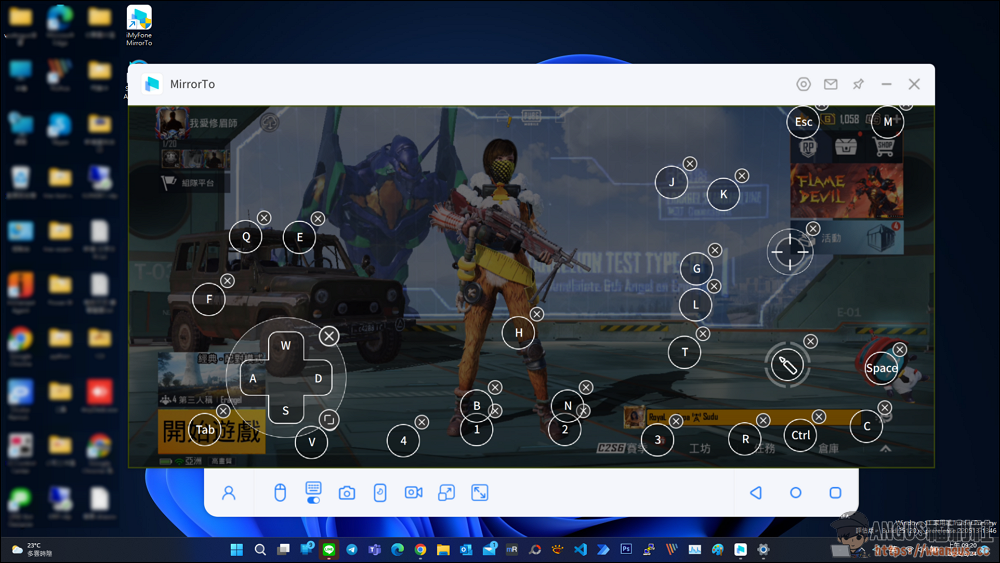1000x563 pixels.
Task: Start screen recording with the video camera icon
Action: 413,492
